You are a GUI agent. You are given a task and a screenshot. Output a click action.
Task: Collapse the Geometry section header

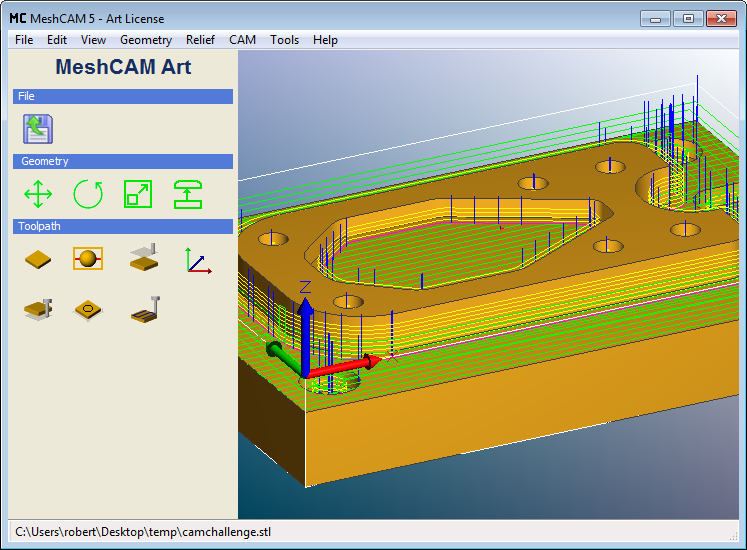tap(123, 161)
